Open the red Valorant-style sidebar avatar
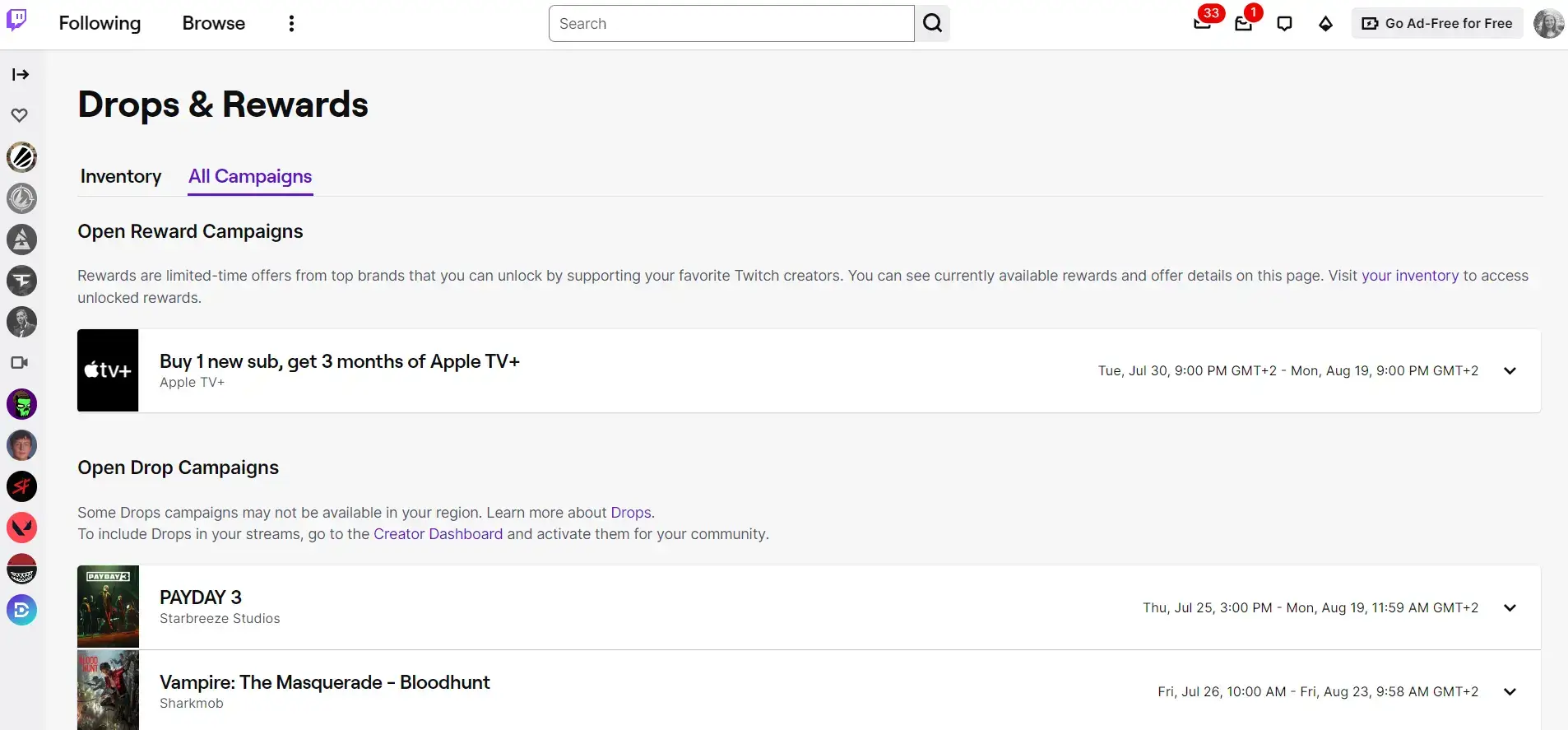The height and width of the screenshot is (730, 1568). [x=22, y=528]
